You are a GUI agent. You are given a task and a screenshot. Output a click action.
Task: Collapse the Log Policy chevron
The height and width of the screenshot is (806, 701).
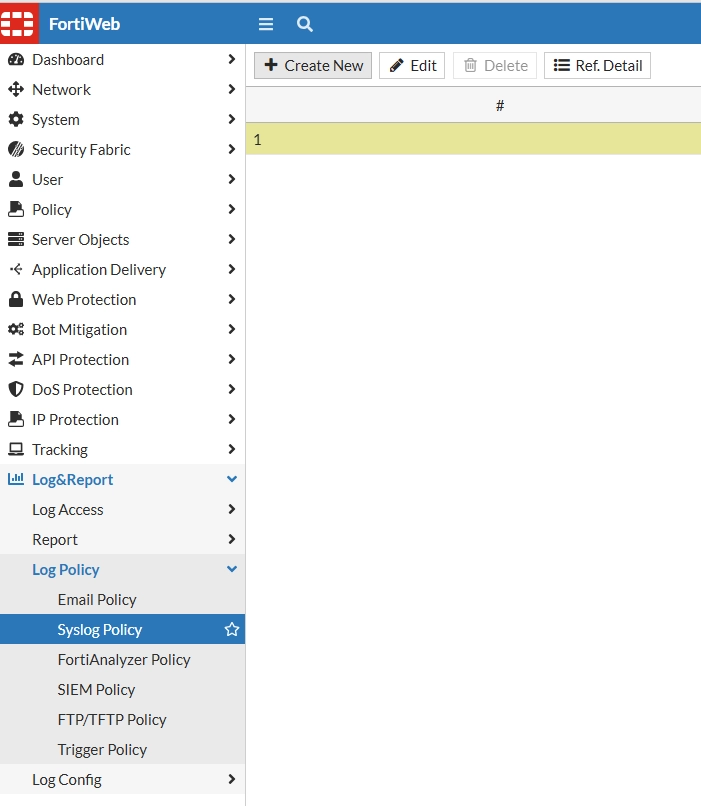(232, 569)
